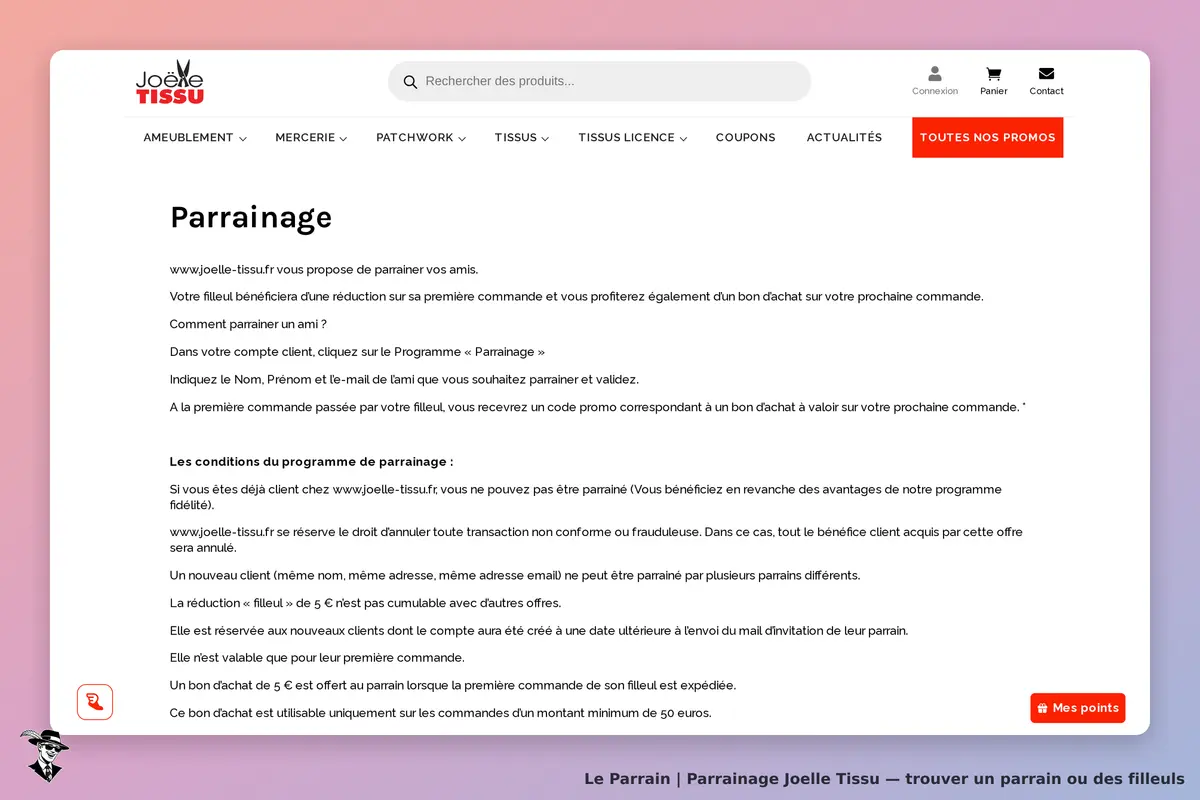Click the masked man logo at bottom left
The image size is (1200, 800).
click(43, 755)
